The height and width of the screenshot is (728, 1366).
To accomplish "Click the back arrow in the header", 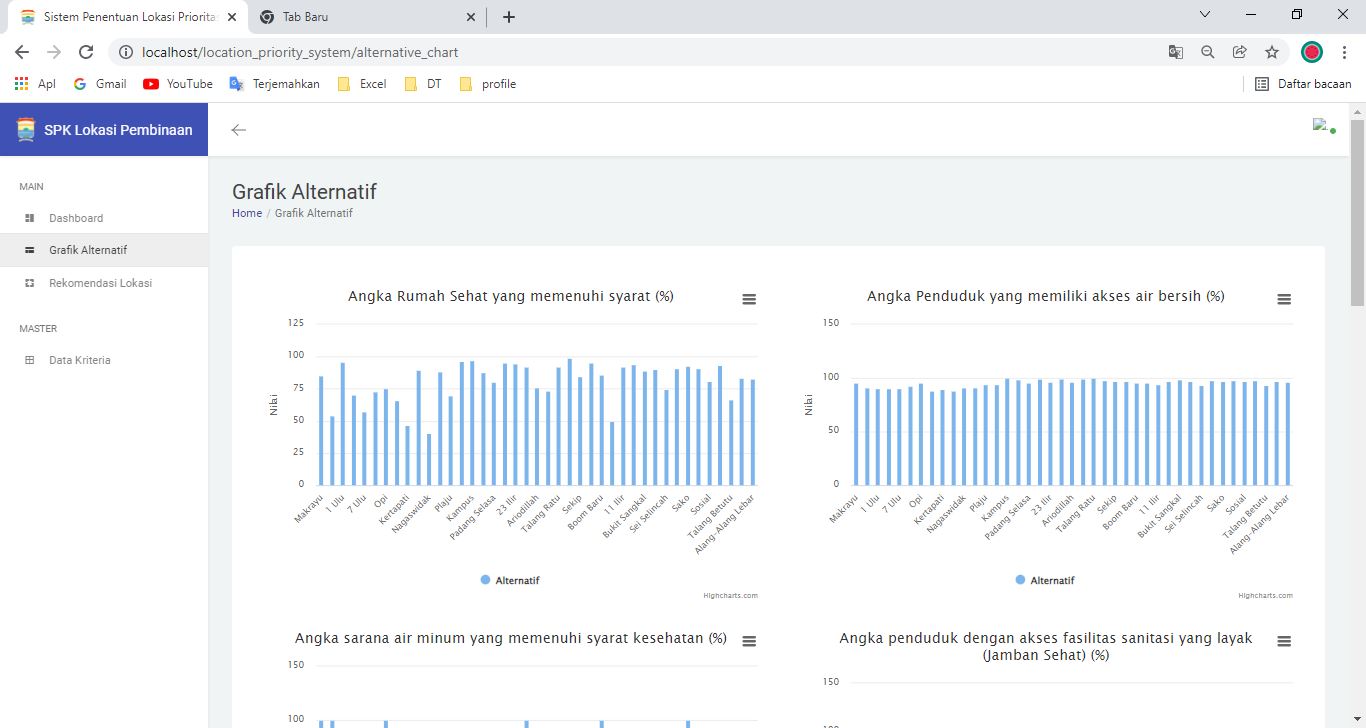I will 238,130.
